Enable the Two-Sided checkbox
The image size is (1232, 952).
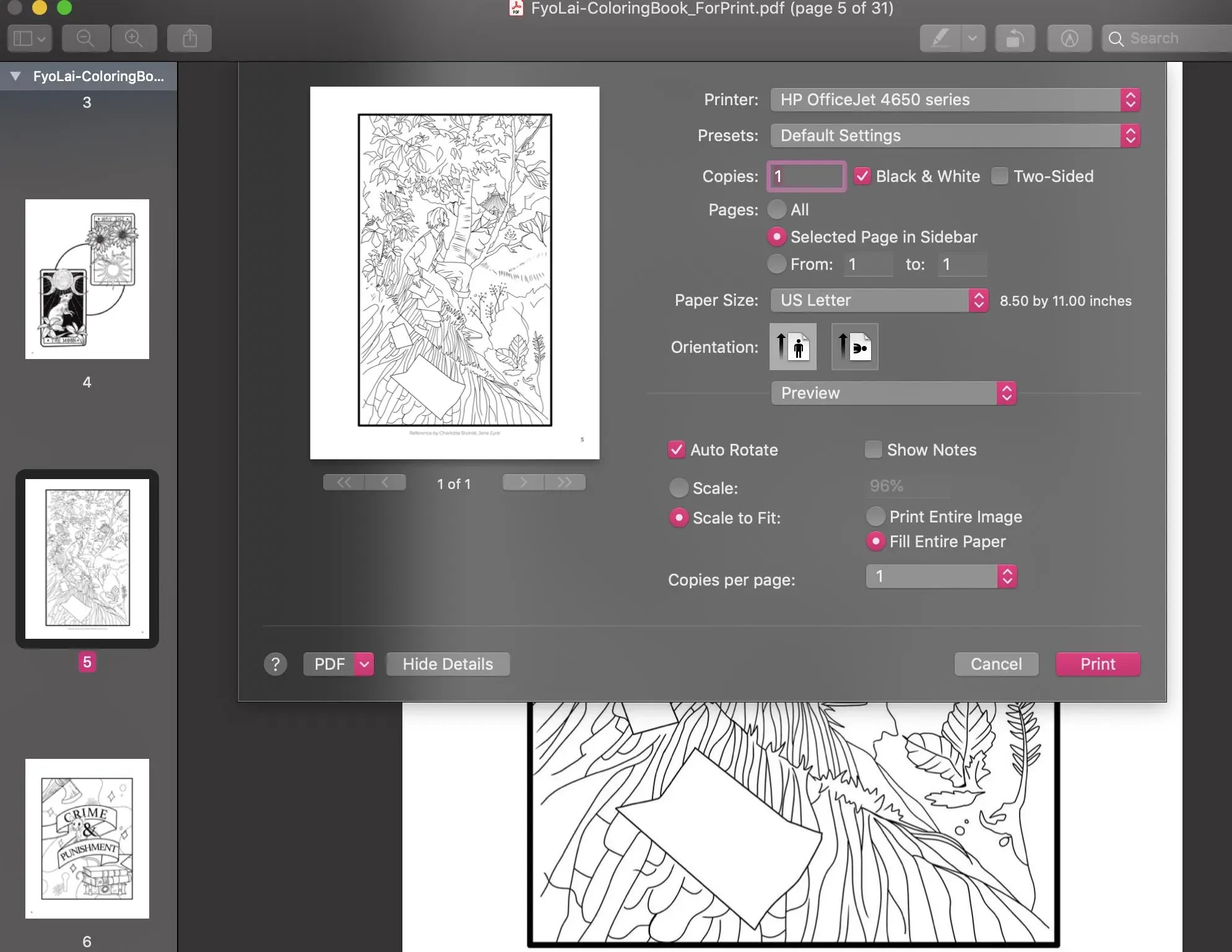(x=999, y=176)
